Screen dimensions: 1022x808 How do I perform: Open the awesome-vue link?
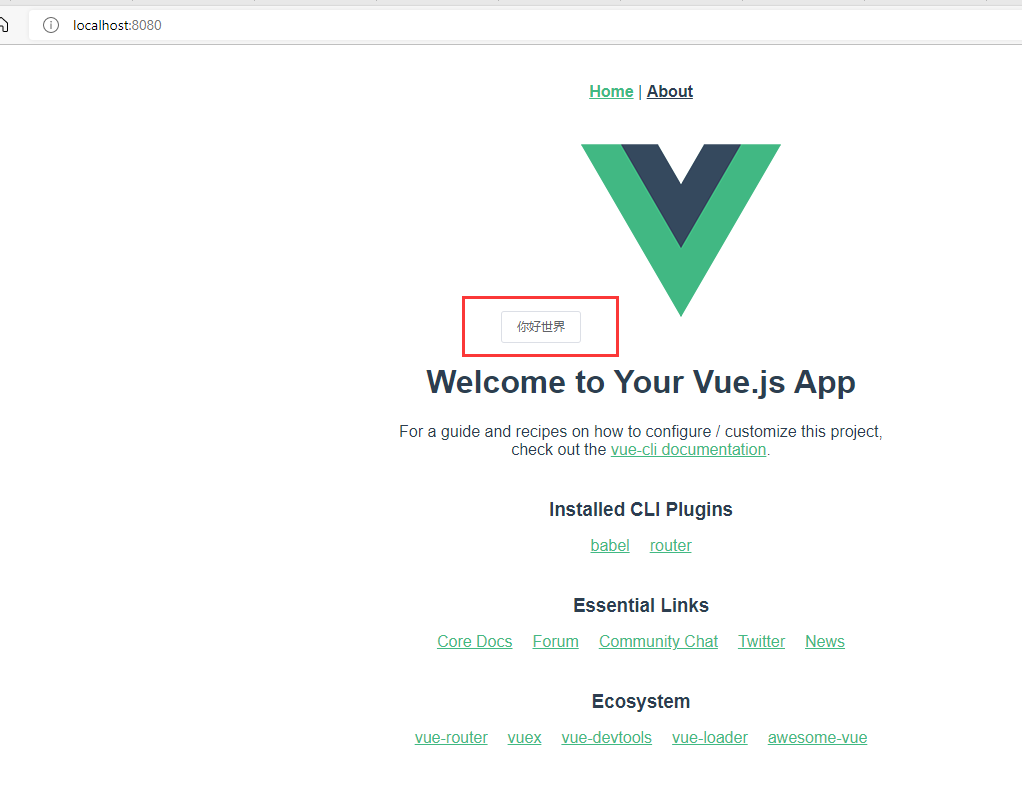(817, 737)
